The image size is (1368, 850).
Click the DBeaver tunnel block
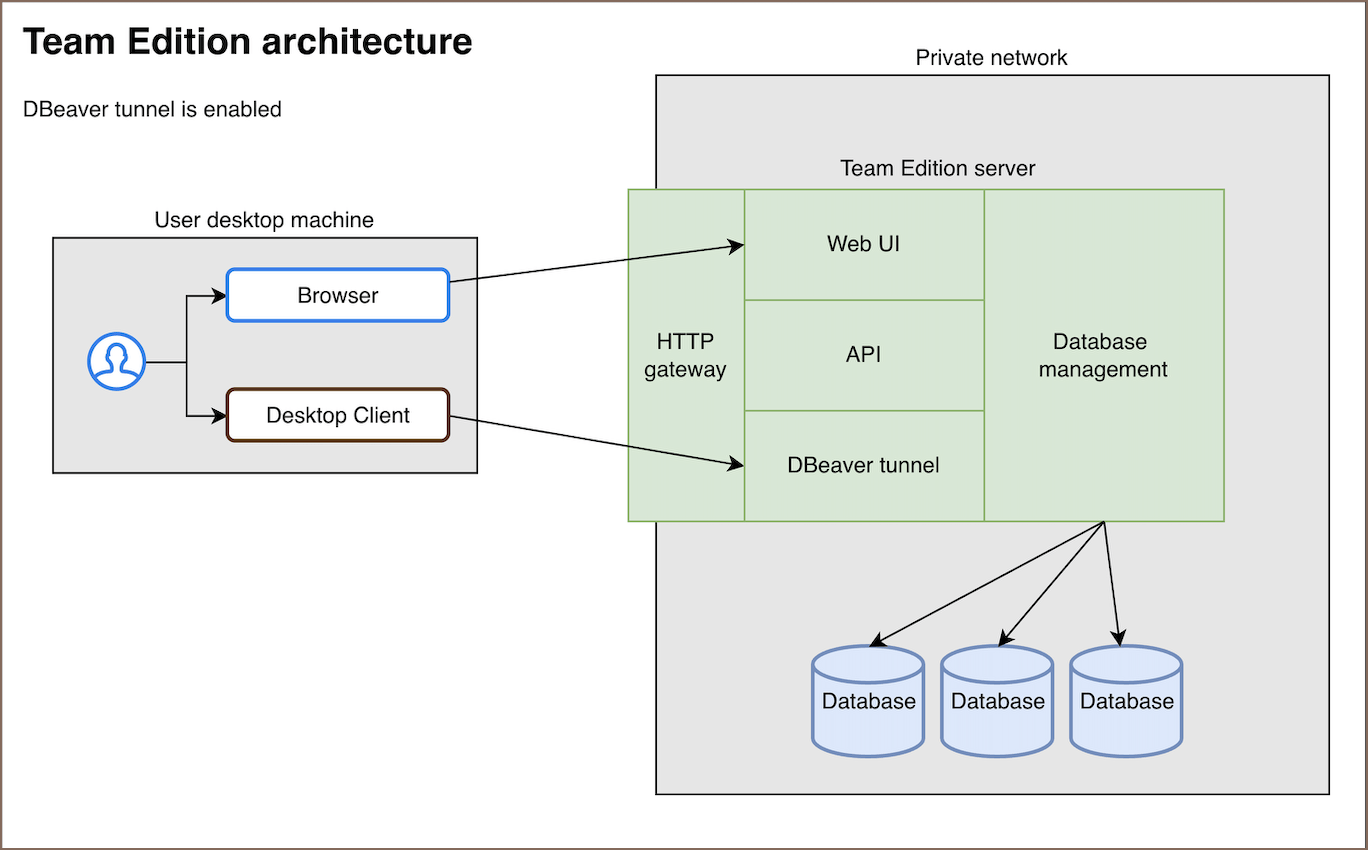click(x=864, y=466)
